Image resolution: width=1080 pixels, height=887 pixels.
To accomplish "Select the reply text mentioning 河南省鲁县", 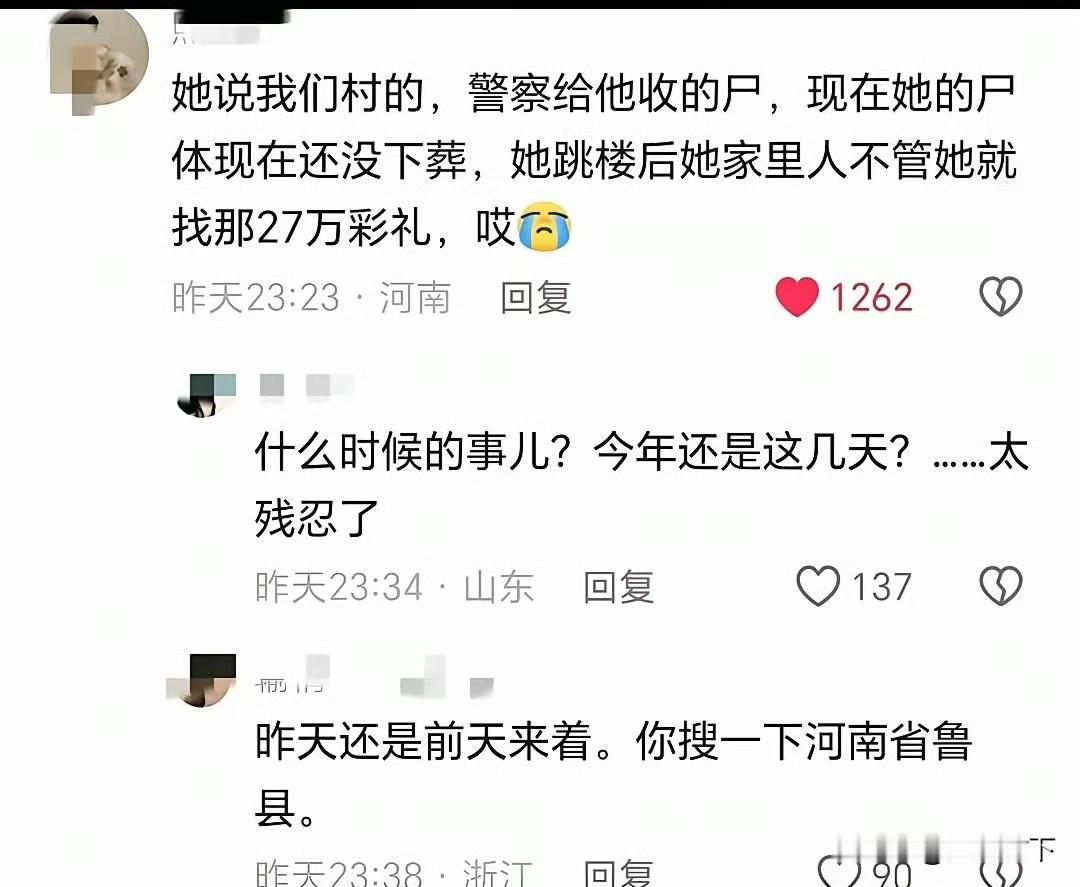I will point(613,773).
